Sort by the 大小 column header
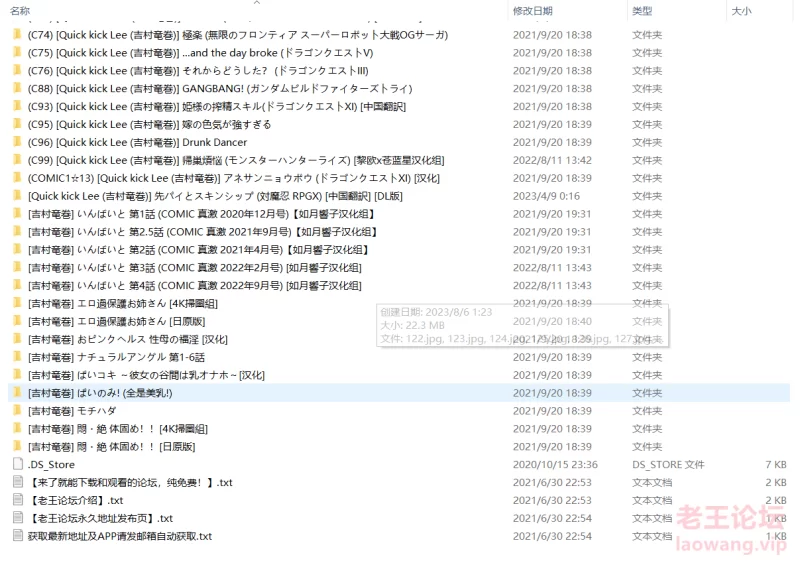This screenshot has height=561, width=800. [x=741, y=11]
